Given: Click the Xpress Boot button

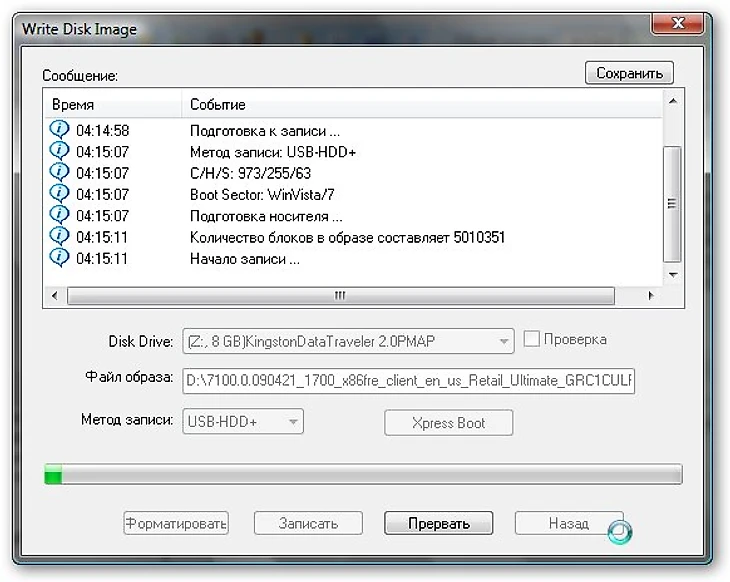Looking at the screenshot, I should point(448,423).
